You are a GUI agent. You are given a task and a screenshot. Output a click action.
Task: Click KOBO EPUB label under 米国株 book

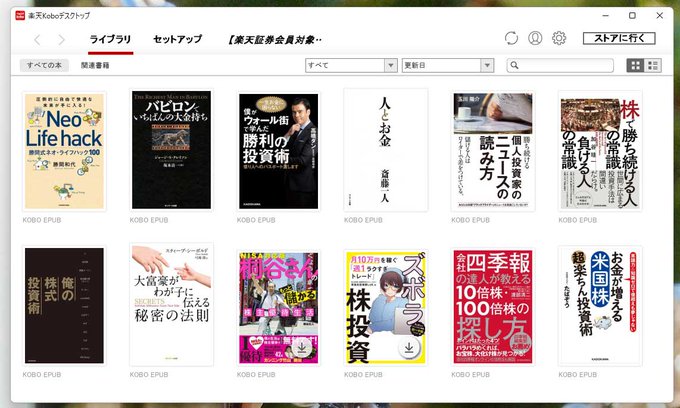point(577,375)
